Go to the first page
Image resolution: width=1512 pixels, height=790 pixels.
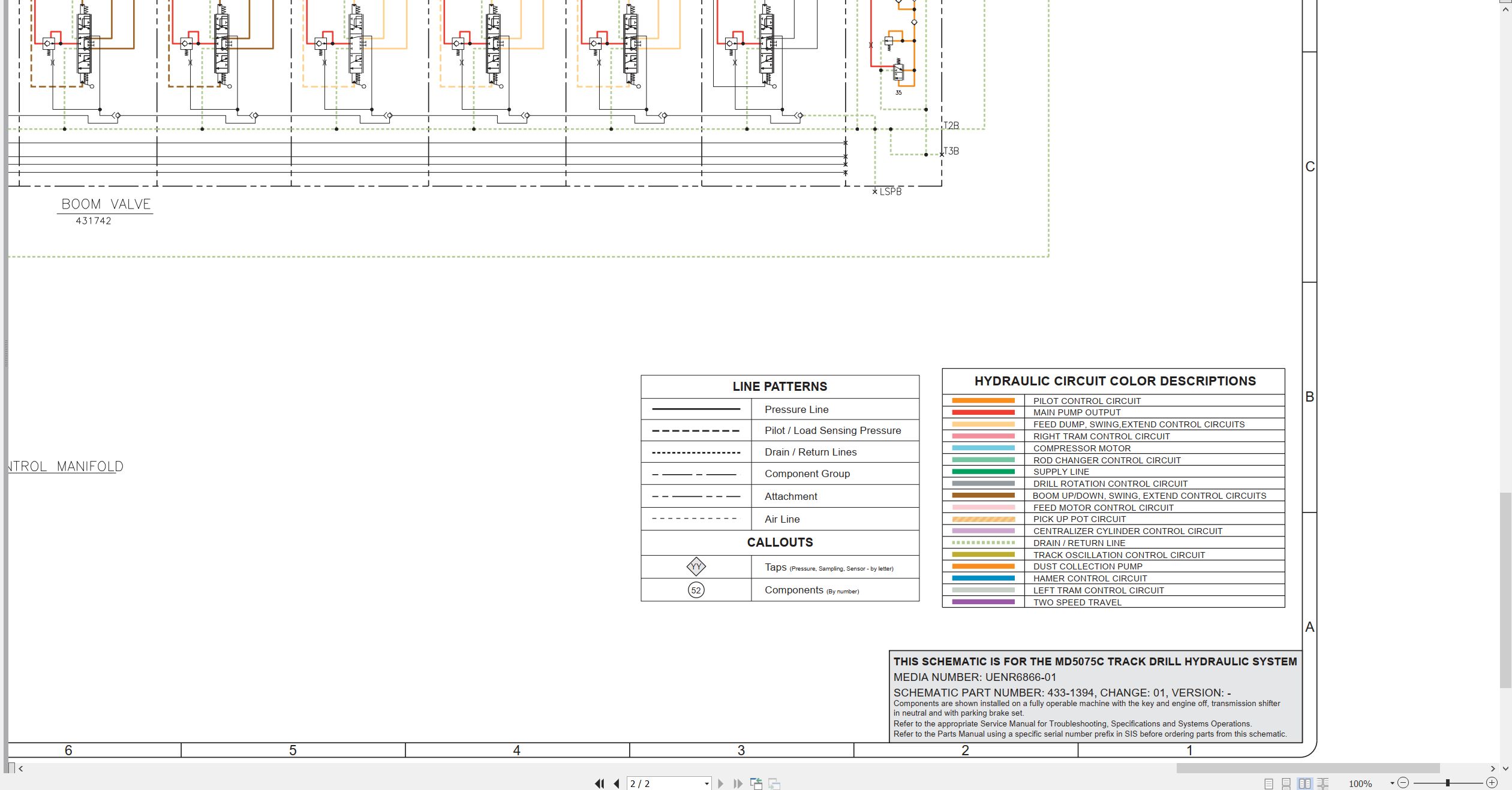[599, 783]
